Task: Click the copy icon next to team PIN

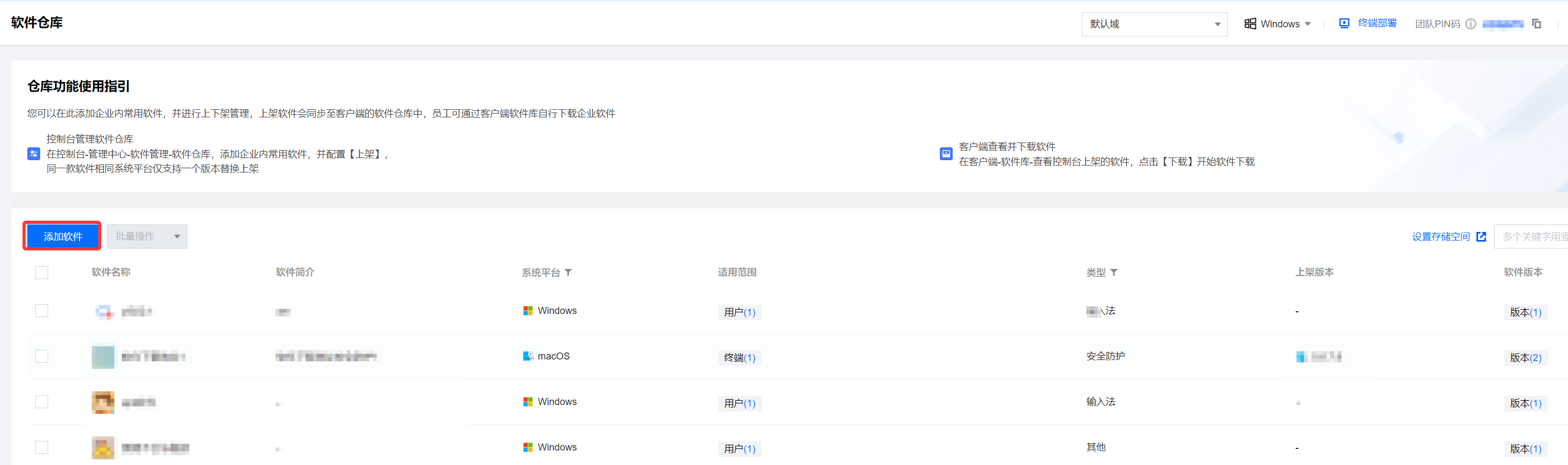Action: (x=1536, y=24)
